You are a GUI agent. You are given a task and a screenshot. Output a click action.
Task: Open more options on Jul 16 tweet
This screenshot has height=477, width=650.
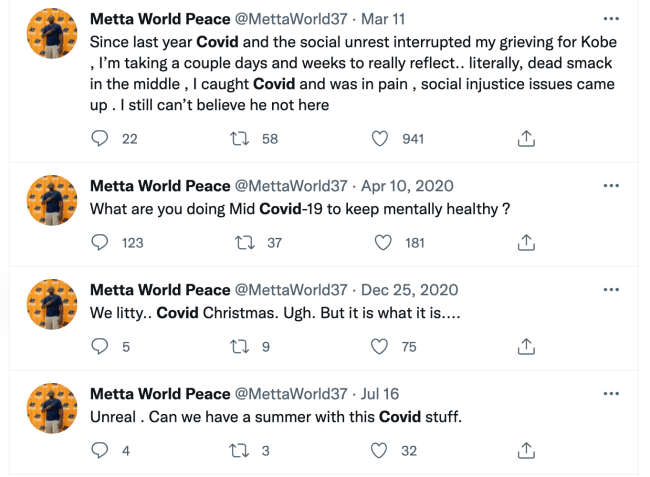(611, 394)
